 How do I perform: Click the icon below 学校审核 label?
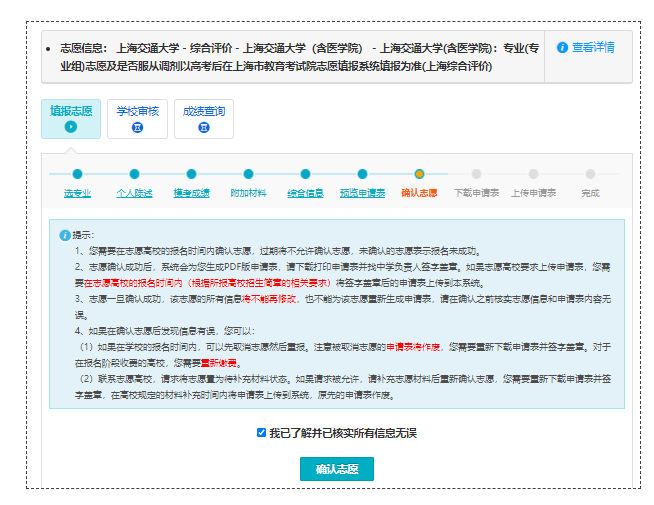click(x=137, y=127)
